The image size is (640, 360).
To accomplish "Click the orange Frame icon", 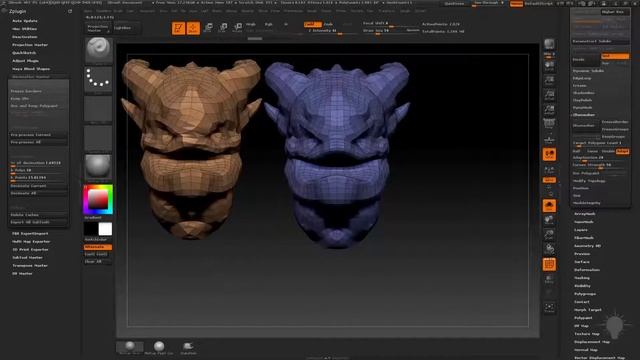I will point(549,206).
